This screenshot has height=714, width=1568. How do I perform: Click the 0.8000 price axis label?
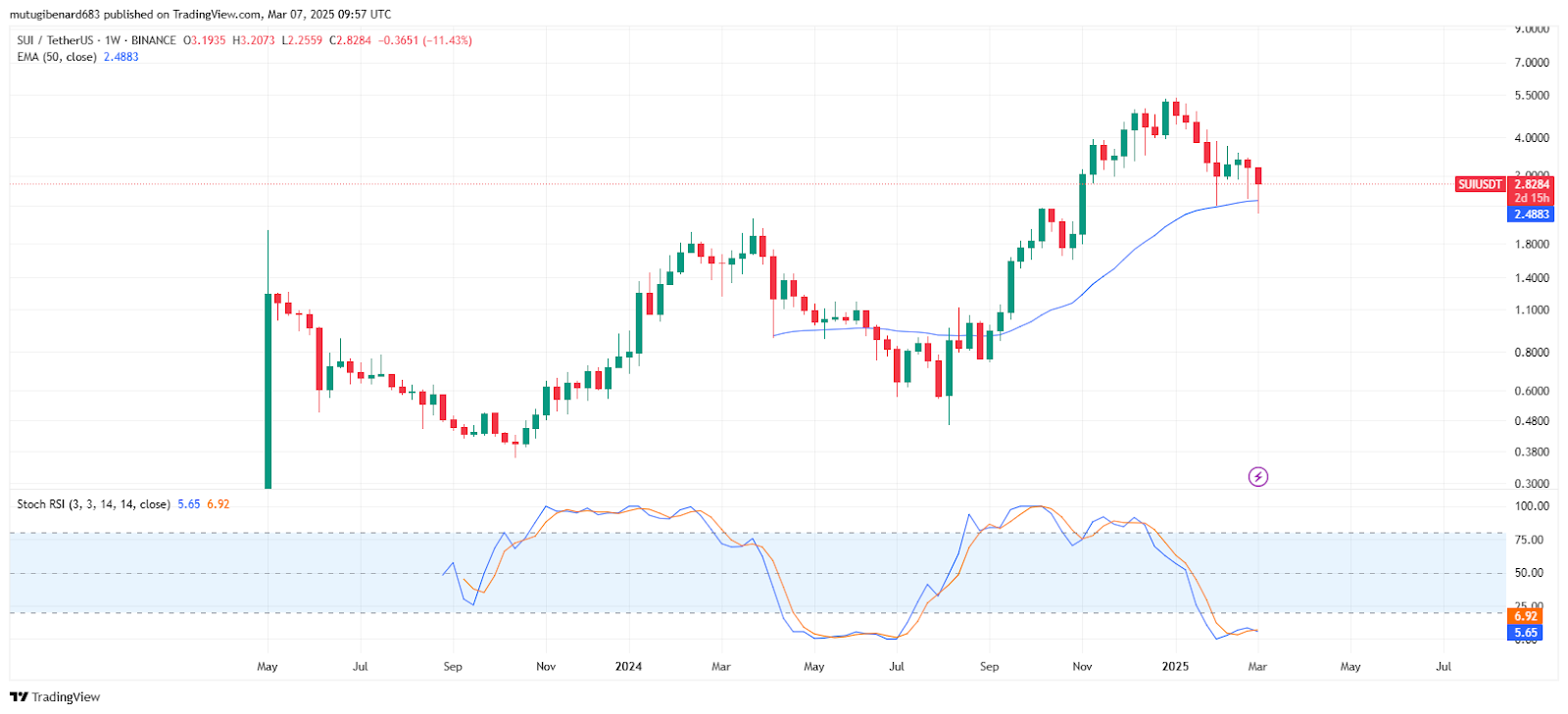coord(1532,353)
